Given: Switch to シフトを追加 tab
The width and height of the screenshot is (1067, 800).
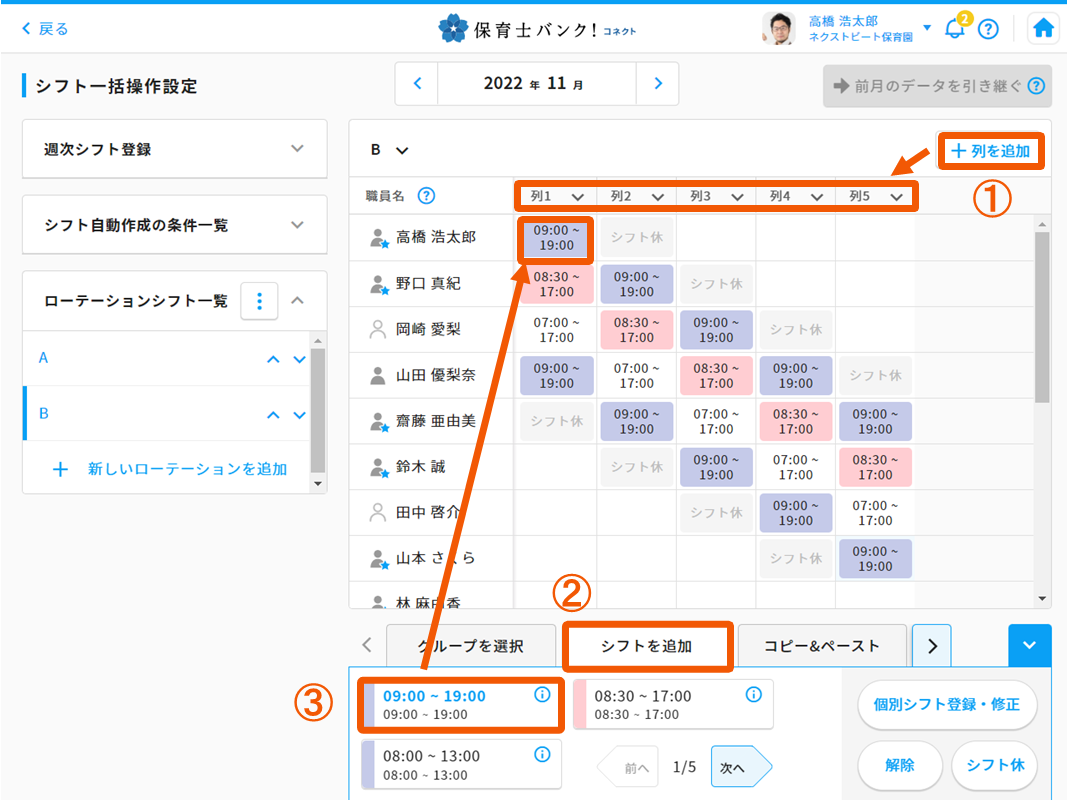Looking at the screenshot, I should coord(647,646).
